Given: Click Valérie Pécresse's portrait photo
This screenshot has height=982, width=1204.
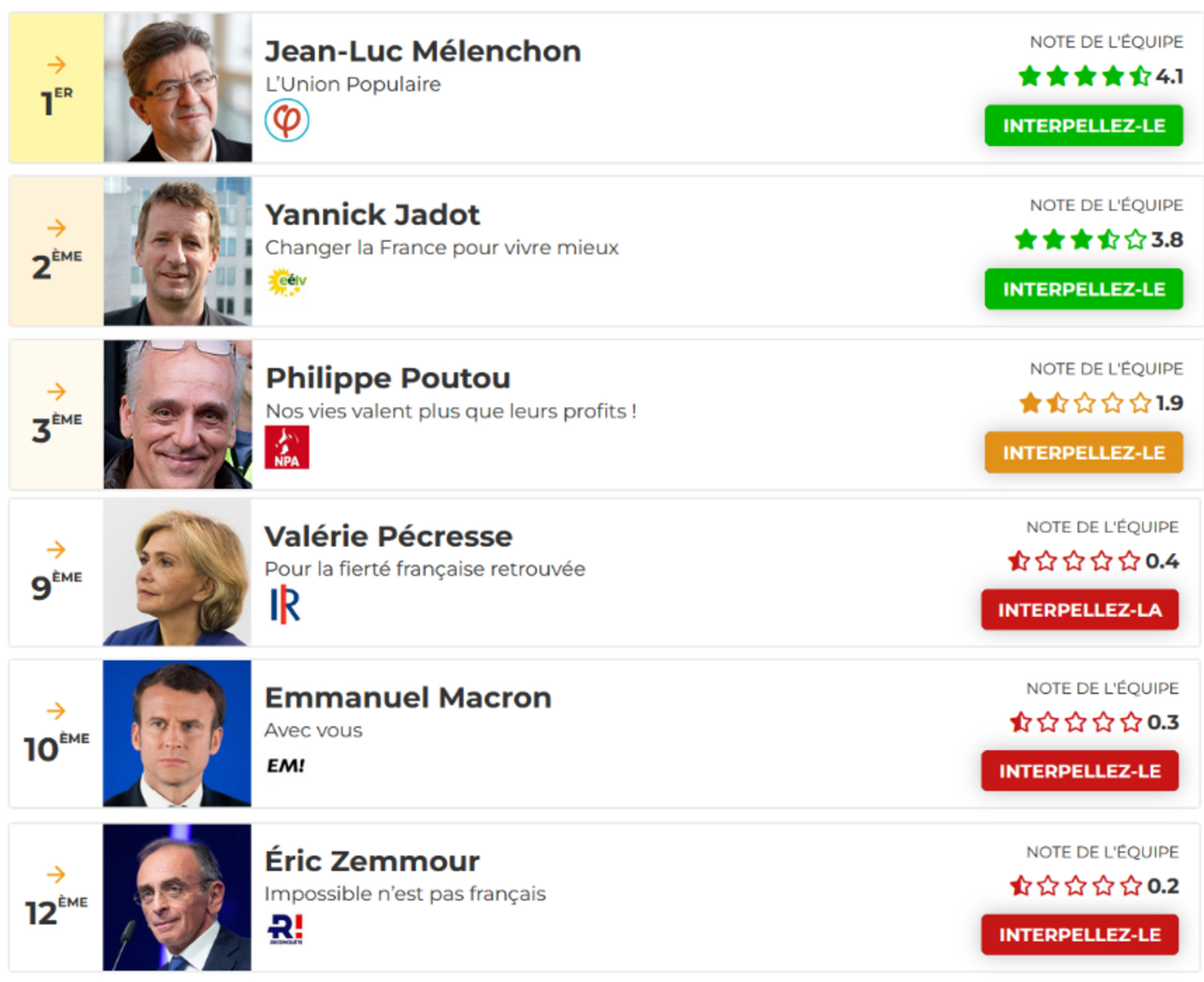Looking at the screenshot, I should click(177, 573).
